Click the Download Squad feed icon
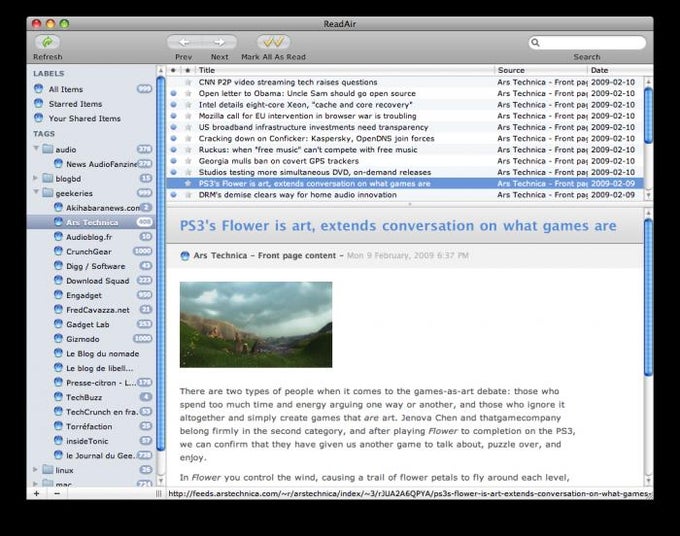The width and height of the screenshot is (680, 536). point(59,281)
